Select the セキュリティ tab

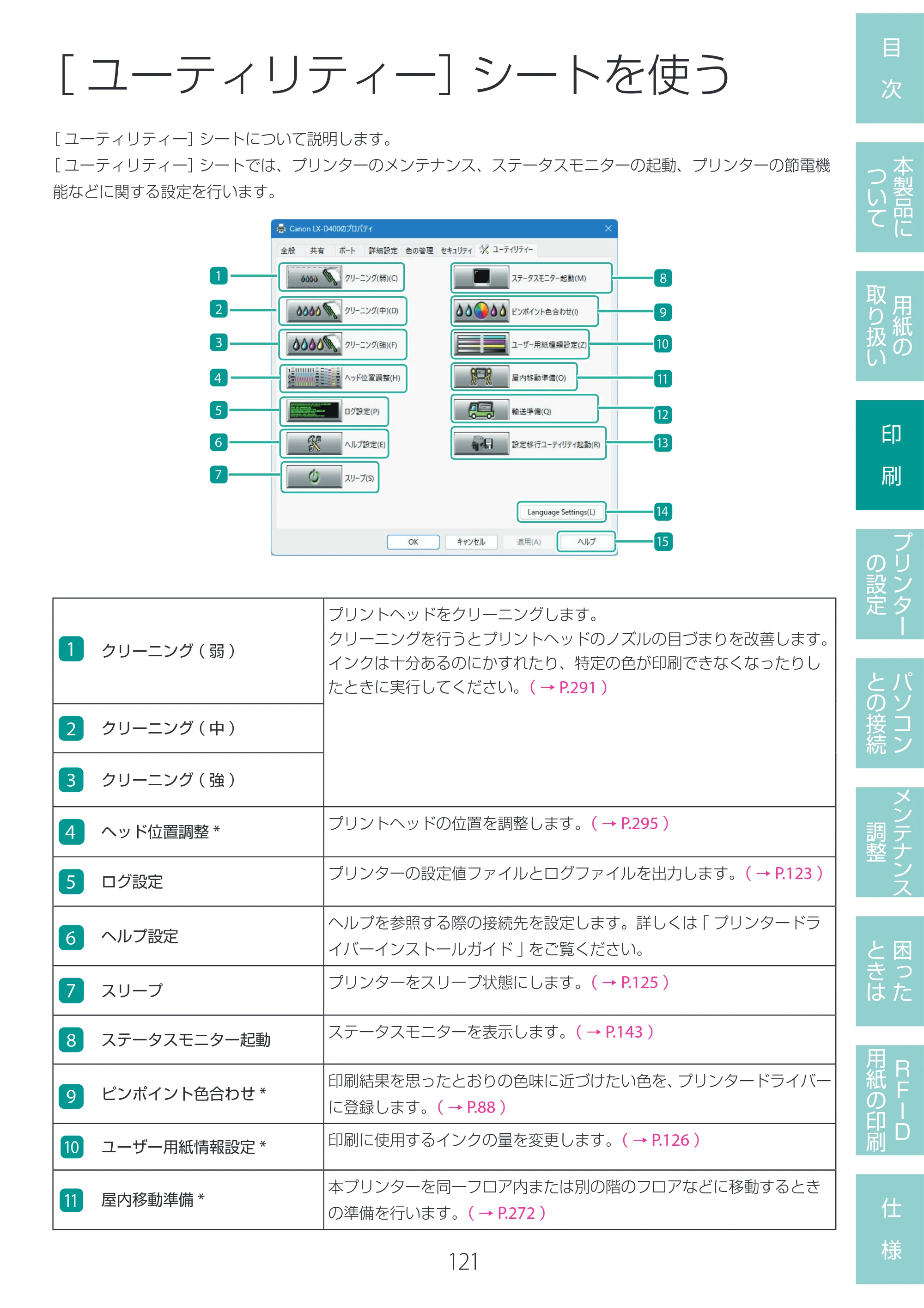[456, 251]
